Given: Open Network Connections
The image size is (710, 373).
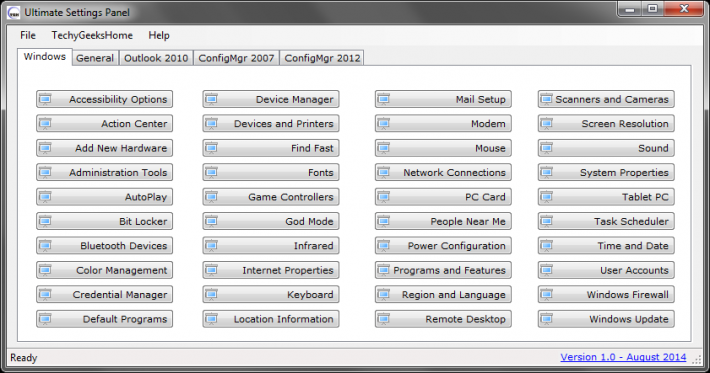Looking at the screenshot, I should pyautogui.click(x=443, y=172).
